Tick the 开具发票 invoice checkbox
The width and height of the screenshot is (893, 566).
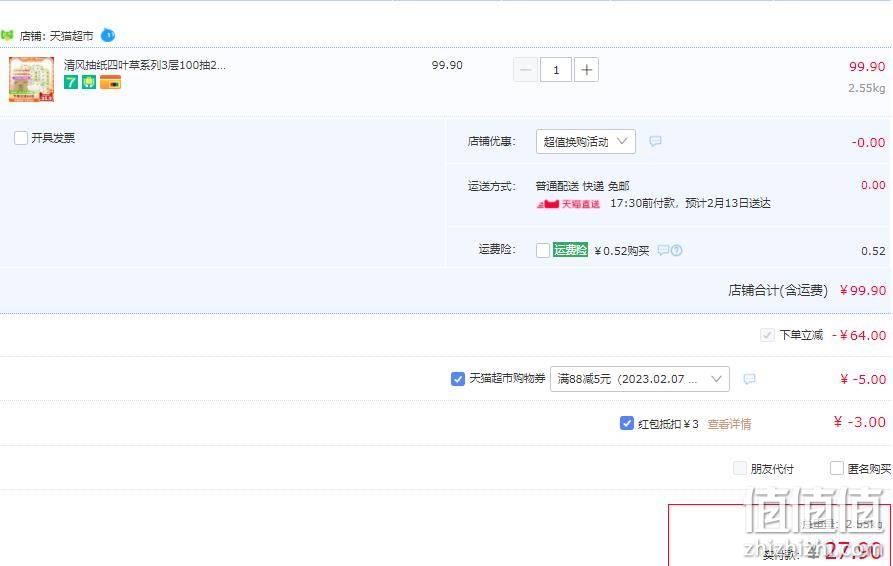21,138
